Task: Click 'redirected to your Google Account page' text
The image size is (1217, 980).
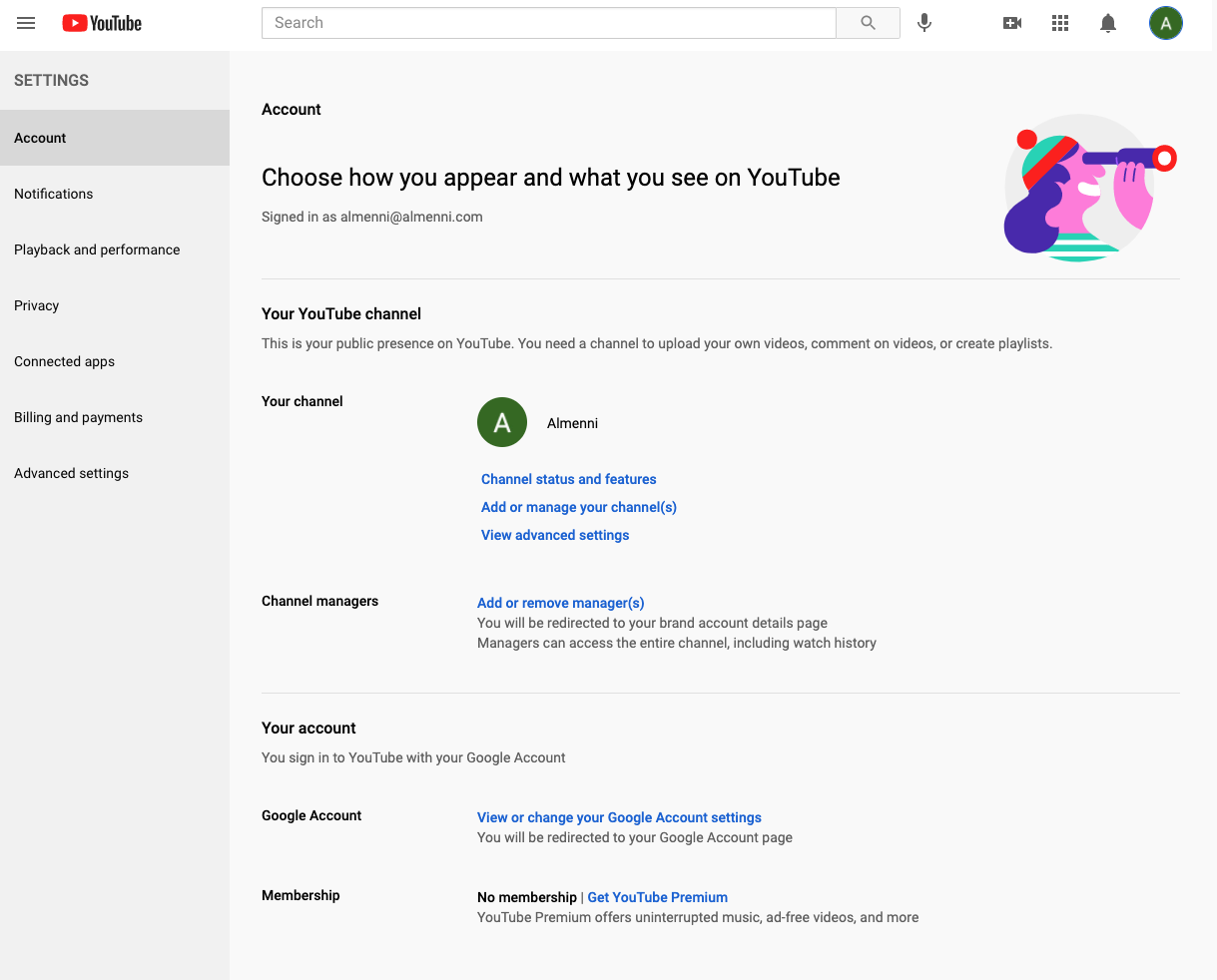Action: [x=635, y=837]
